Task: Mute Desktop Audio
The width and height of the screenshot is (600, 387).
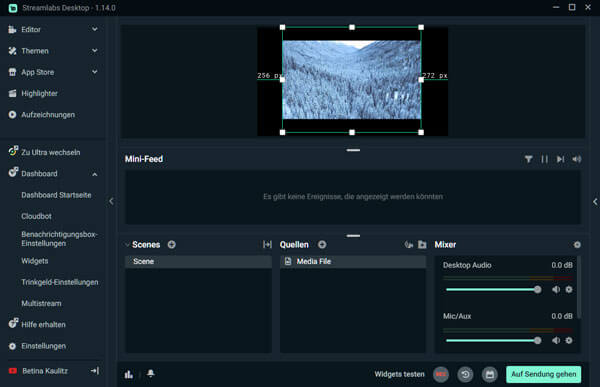Action: point(556,289)
